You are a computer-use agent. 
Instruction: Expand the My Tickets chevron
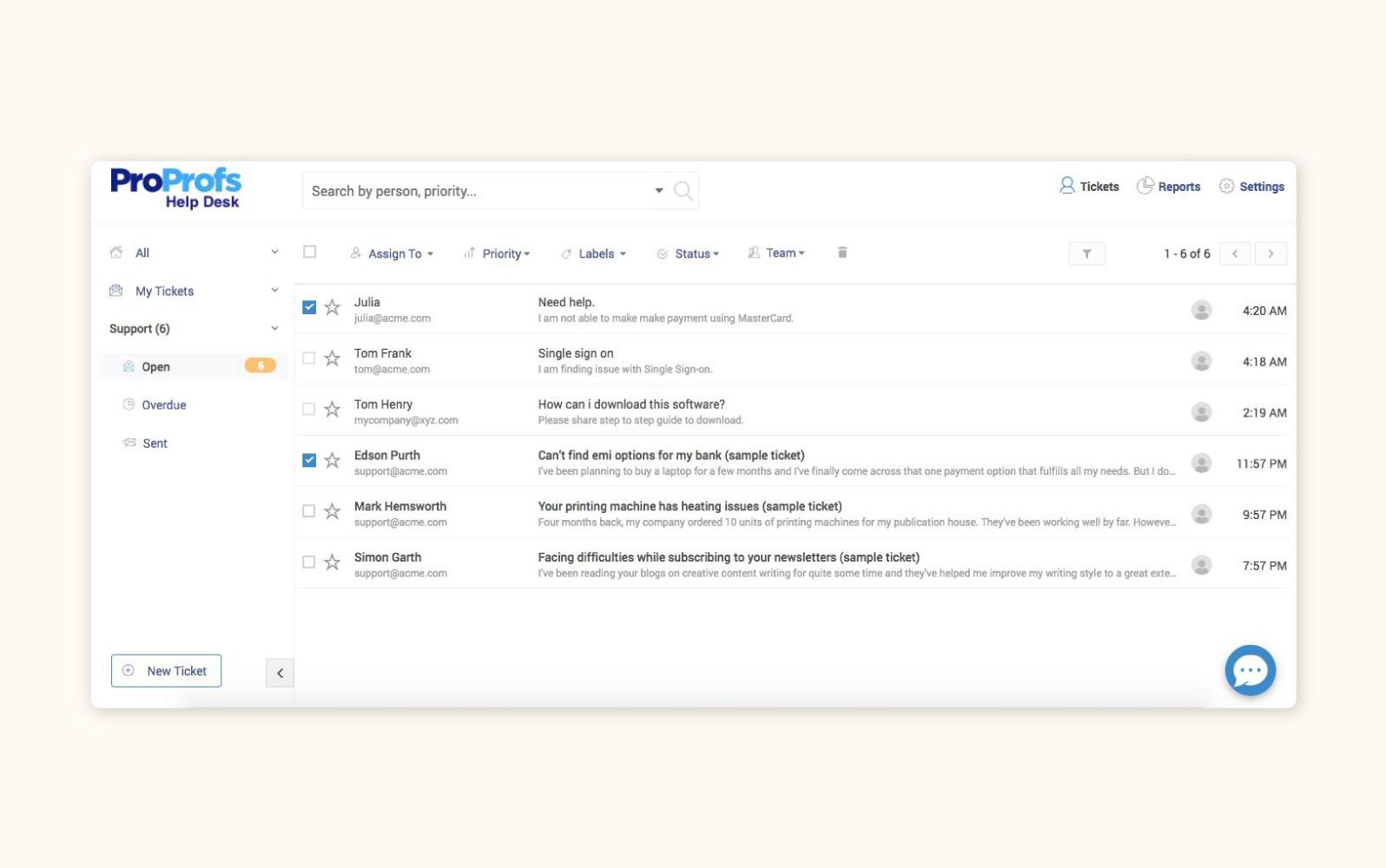[274, 290]
